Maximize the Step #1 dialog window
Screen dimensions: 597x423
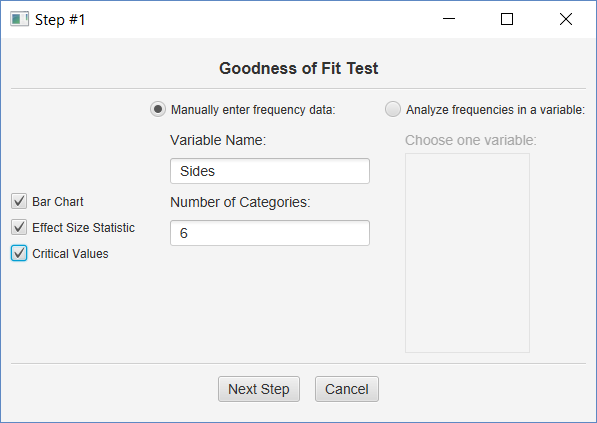[507, 19]
